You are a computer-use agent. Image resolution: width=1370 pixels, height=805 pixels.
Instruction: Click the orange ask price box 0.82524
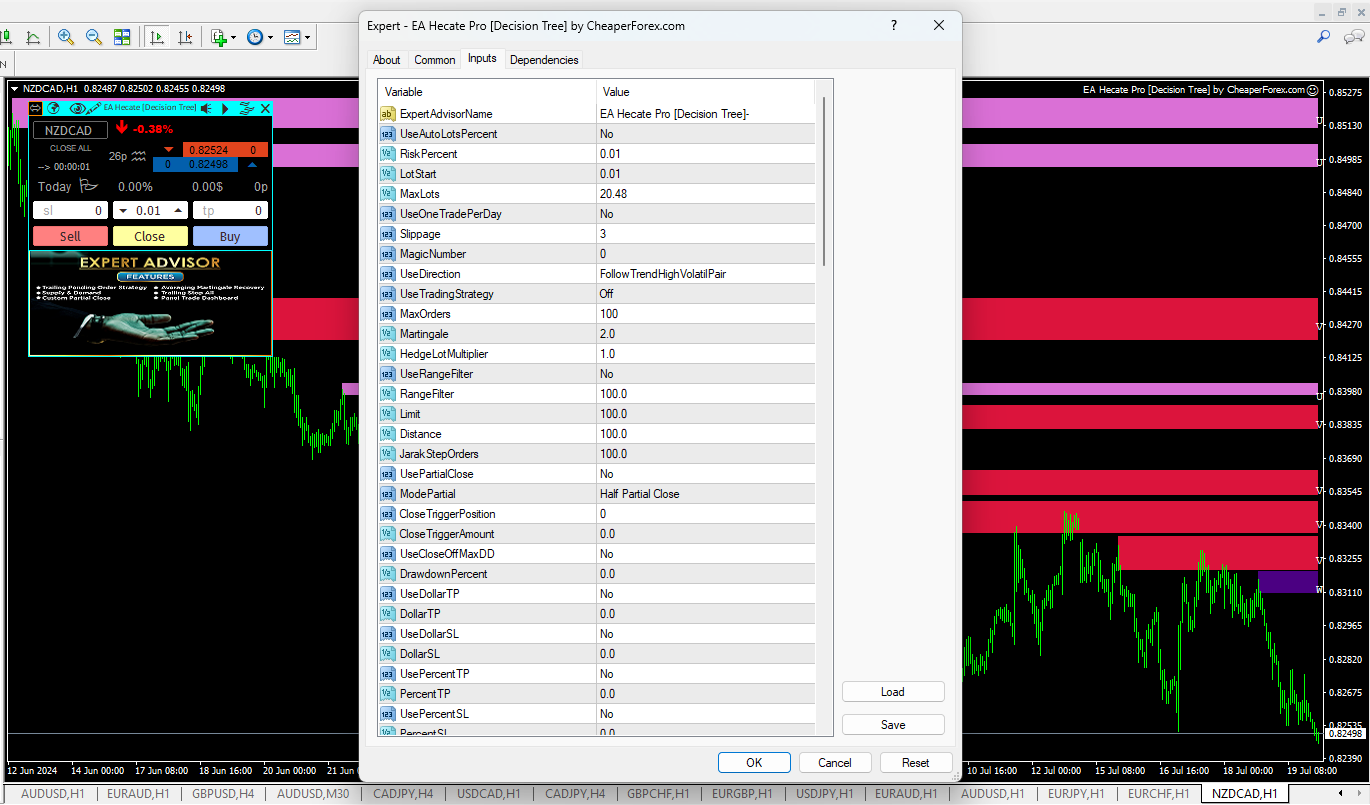225,150
